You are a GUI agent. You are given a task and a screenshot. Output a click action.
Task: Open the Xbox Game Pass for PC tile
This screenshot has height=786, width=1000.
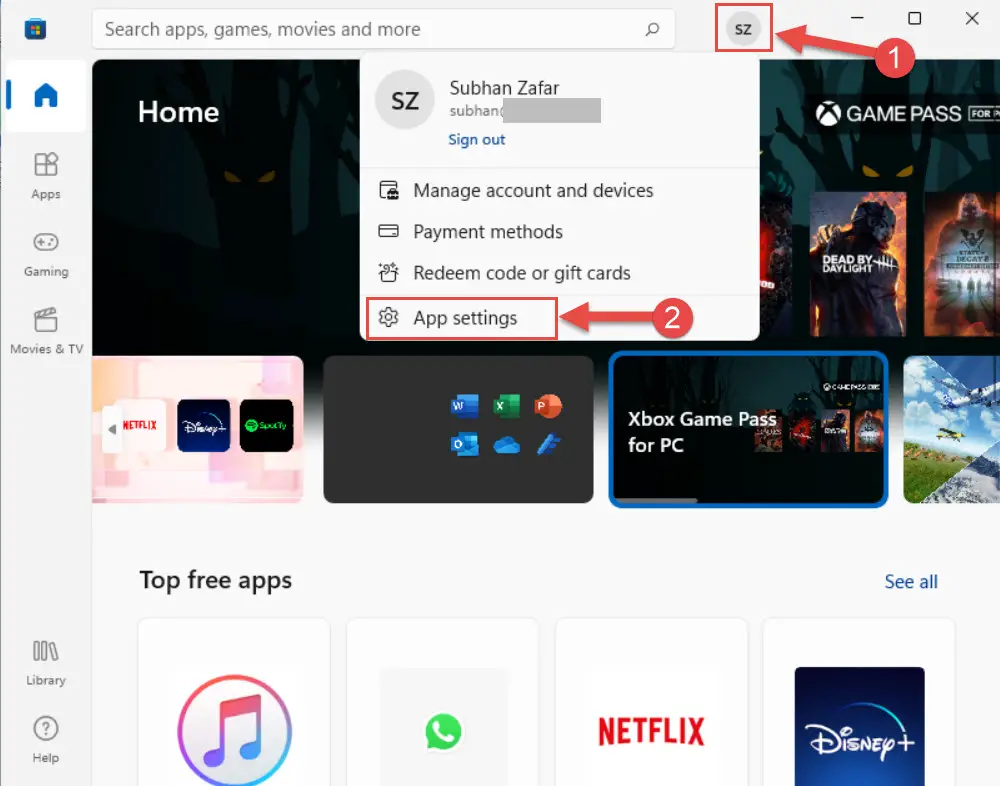748,429
